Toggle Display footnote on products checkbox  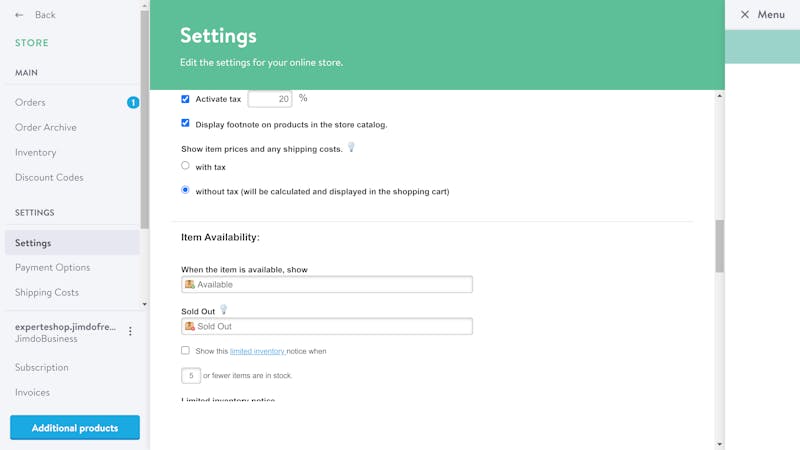[x=185, y=124]
